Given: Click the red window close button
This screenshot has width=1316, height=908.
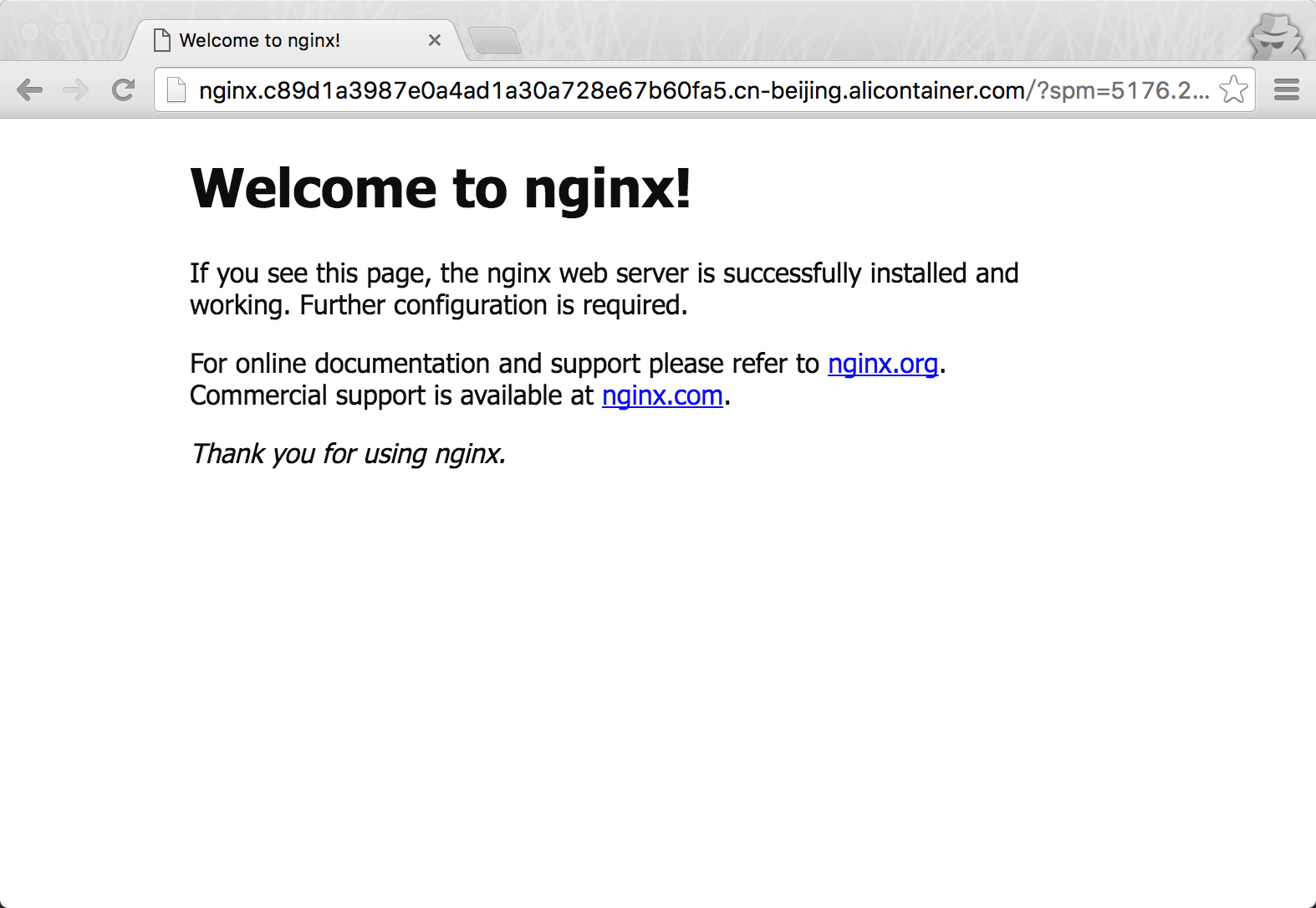Looking at the screenshot, I should pyautogui.click(x=30, y=32).
